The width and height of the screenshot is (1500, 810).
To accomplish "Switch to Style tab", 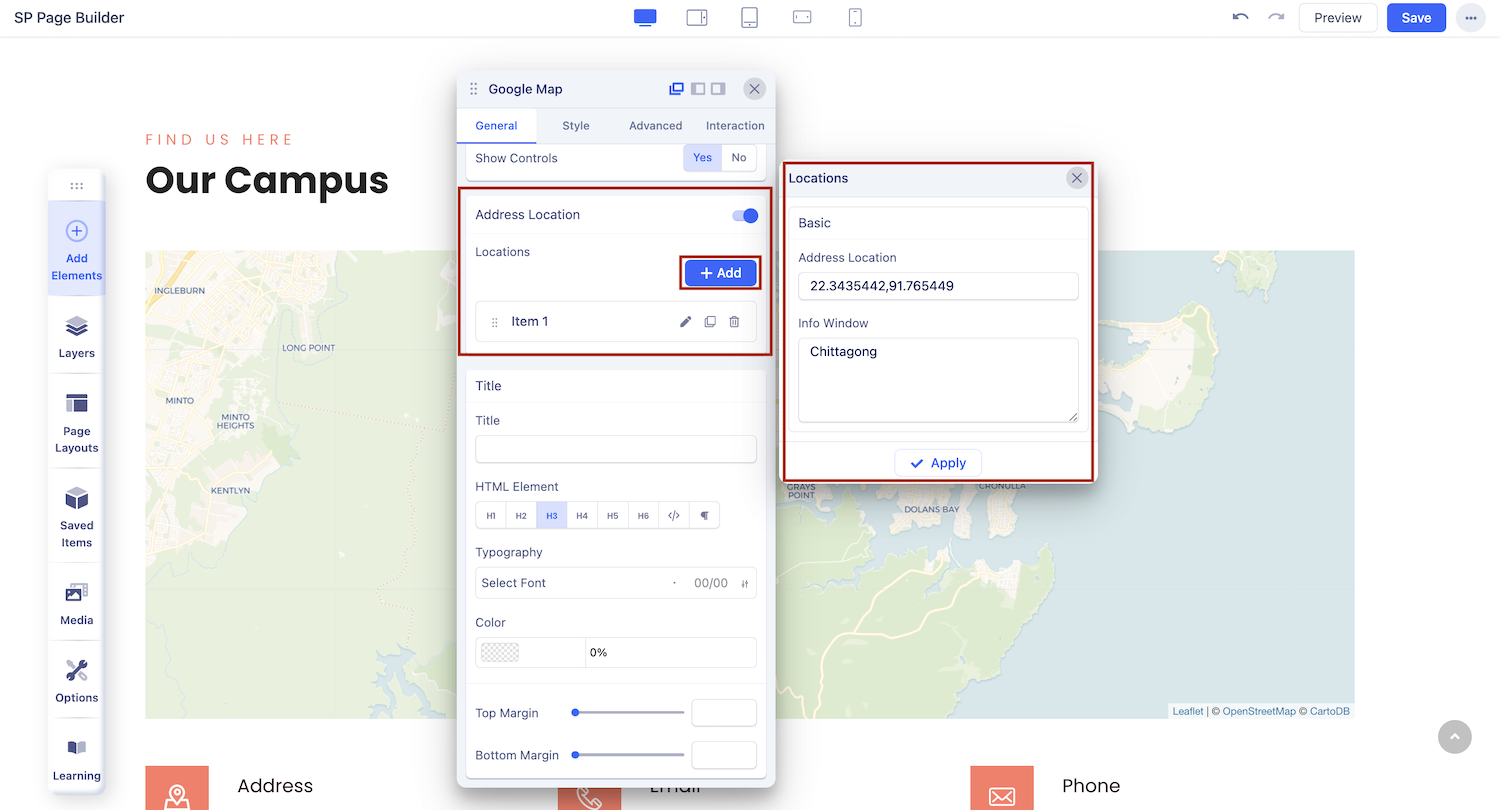I will coord(575,126).
